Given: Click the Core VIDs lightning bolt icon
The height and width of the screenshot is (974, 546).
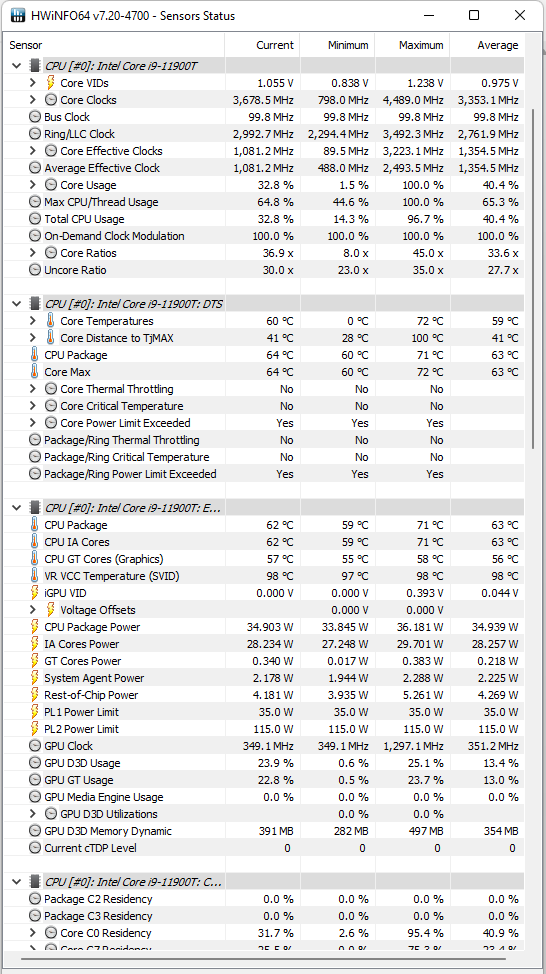Looking at the screenshot, I should 51,83.
